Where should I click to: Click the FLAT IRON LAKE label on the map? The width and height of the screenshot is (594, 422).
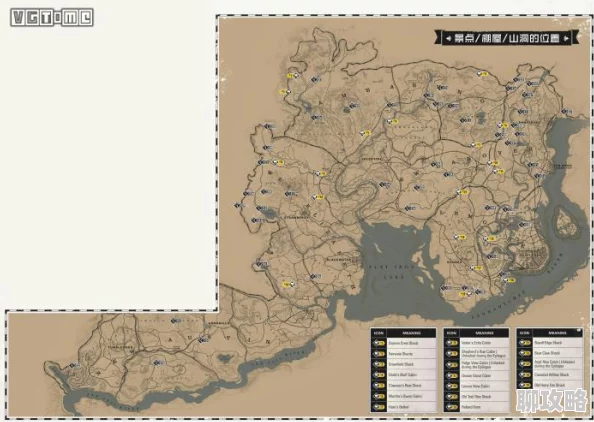coord(392,272)
